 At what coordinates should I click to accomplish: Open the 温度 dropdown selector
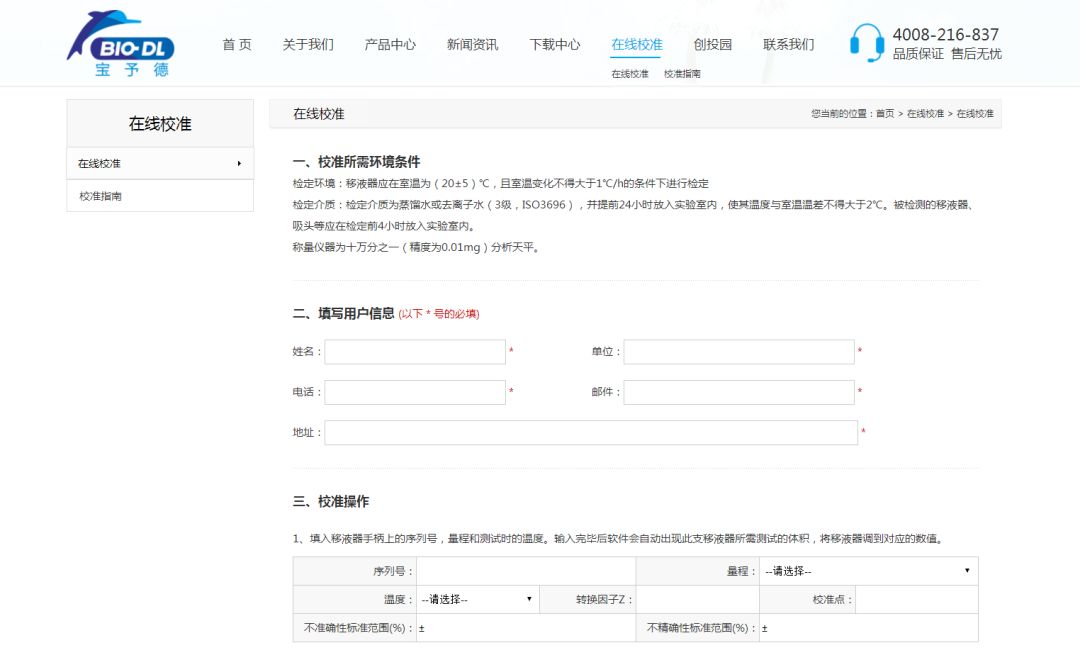[477, 599]
